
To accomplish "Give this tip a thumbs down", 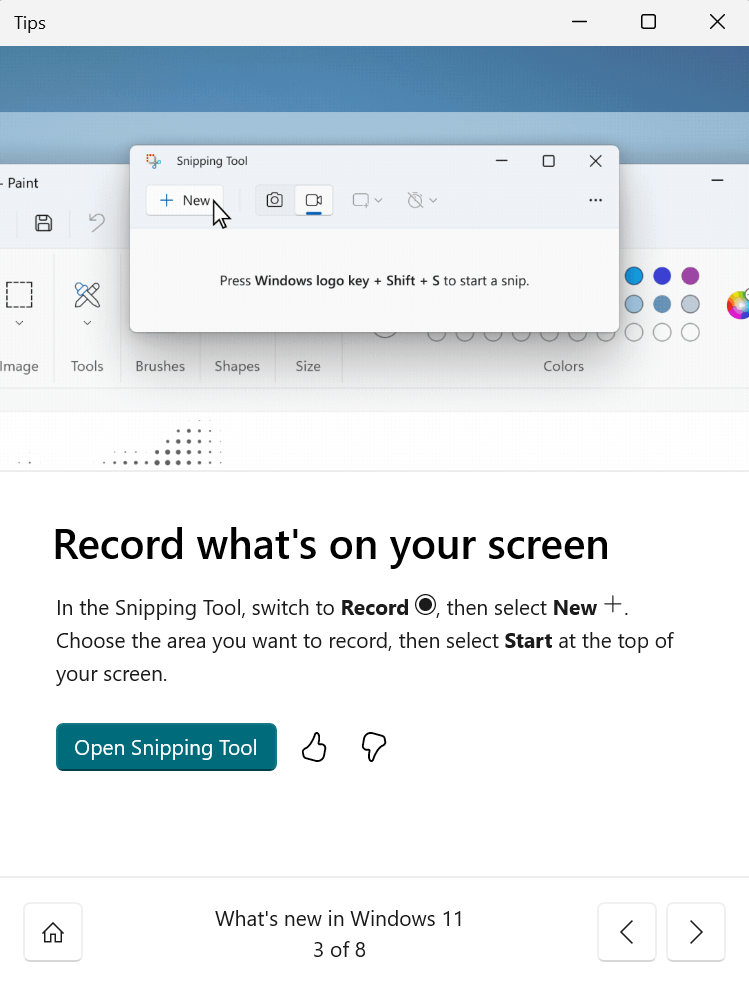I will coord(373,747).
